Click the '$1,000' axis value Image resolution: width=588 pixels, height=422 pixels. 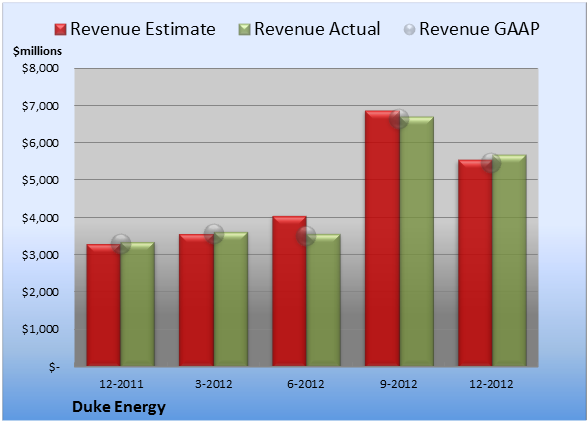tap(40, 329)
